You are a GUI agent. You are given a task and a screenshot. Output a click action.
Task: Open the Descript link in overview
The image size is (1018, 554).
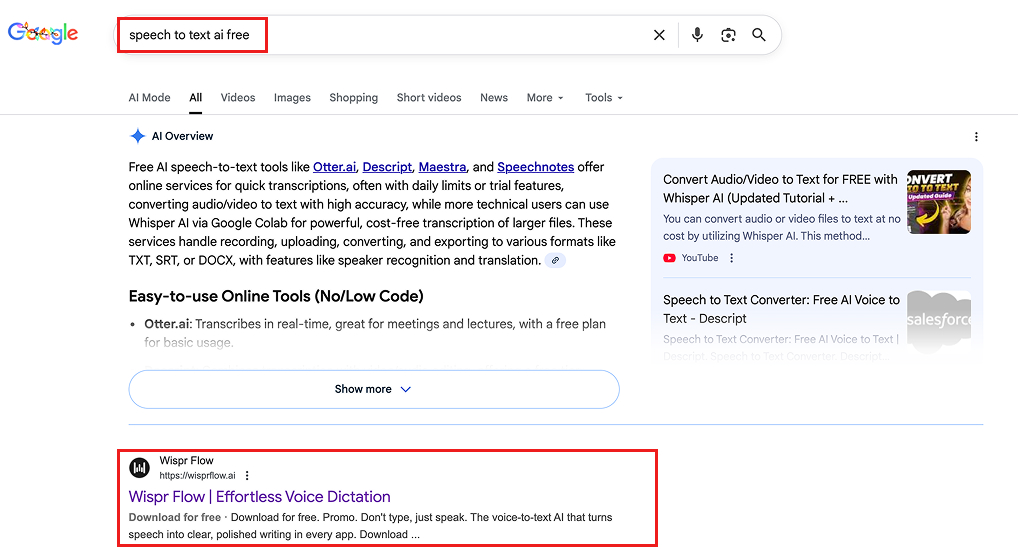[387, 167]
